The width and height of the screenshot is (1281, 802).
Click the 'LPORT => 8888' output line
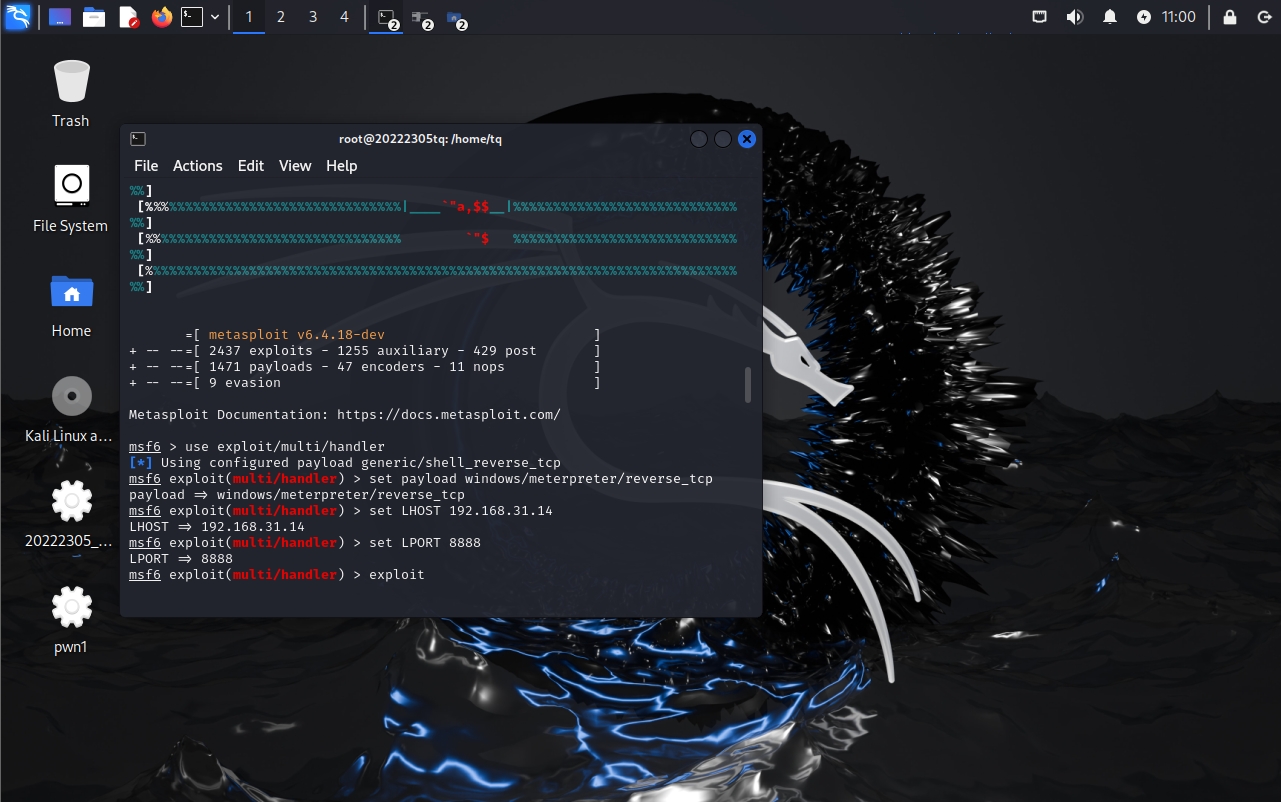pyautogui.click(x=181, y=559)
